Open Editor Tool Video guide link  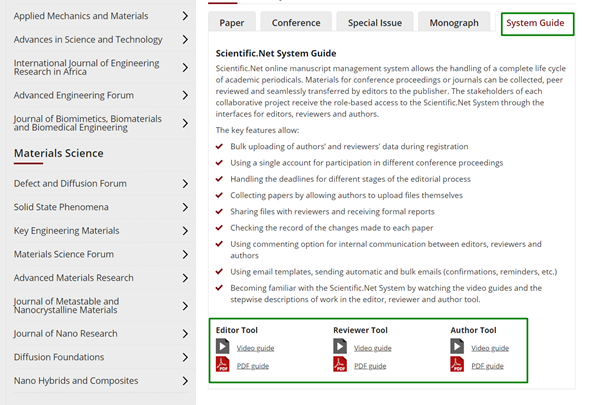pyautogui.click(x=255, y=348)
